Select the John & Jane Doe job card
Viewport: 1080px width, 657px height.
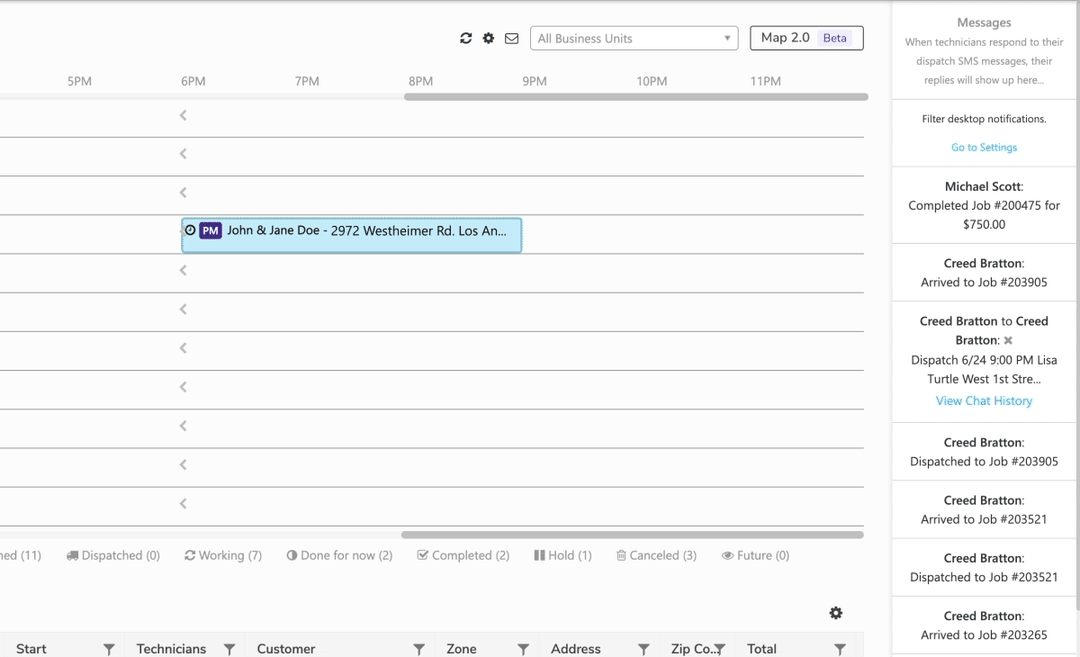click(351, 236)
